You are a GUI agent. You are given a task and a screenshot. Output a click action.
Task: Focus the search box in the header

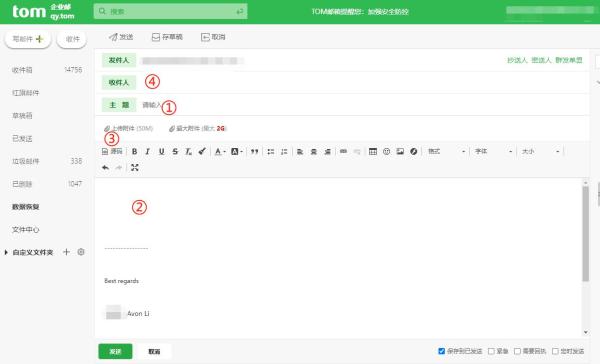[170, 11]
